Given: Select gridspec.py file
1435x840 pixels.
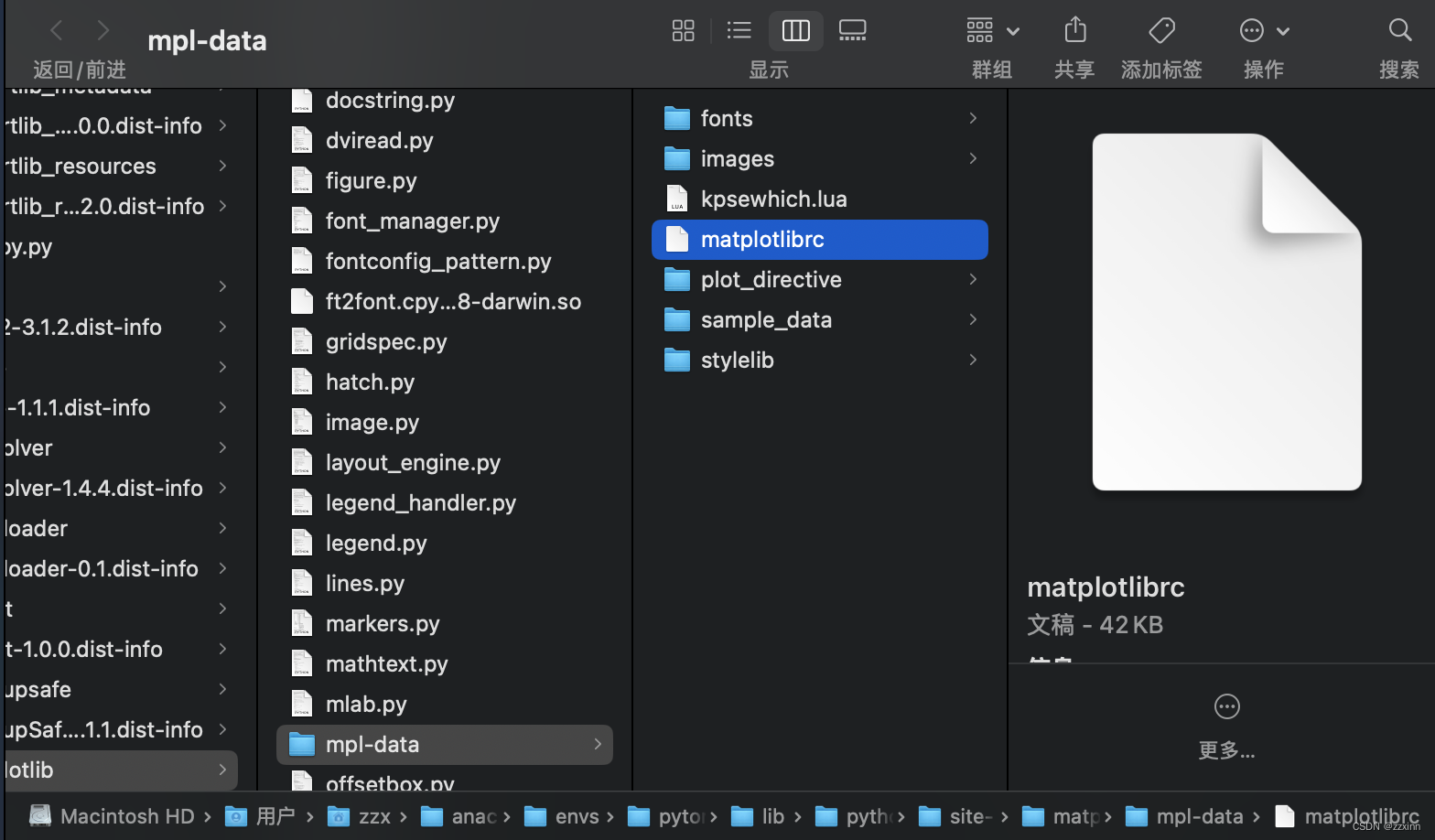Looking at the screenshot, I should point(445,342).
